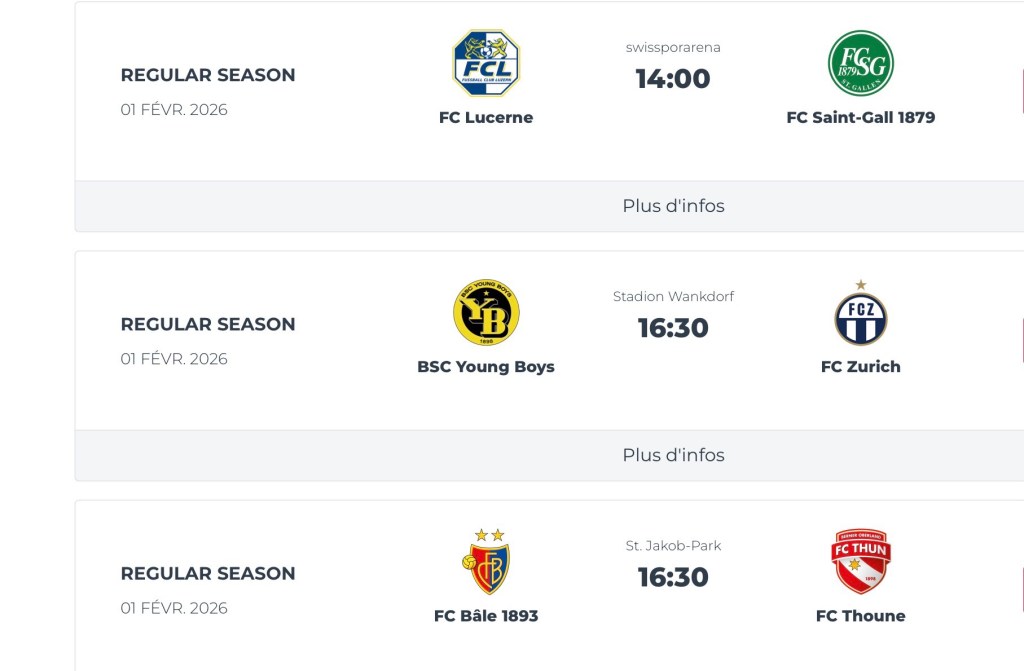The height and width of the screenshot is (671, 1024).
Task: Click the 14:00 kickoff time
Action: coord(673,78)
